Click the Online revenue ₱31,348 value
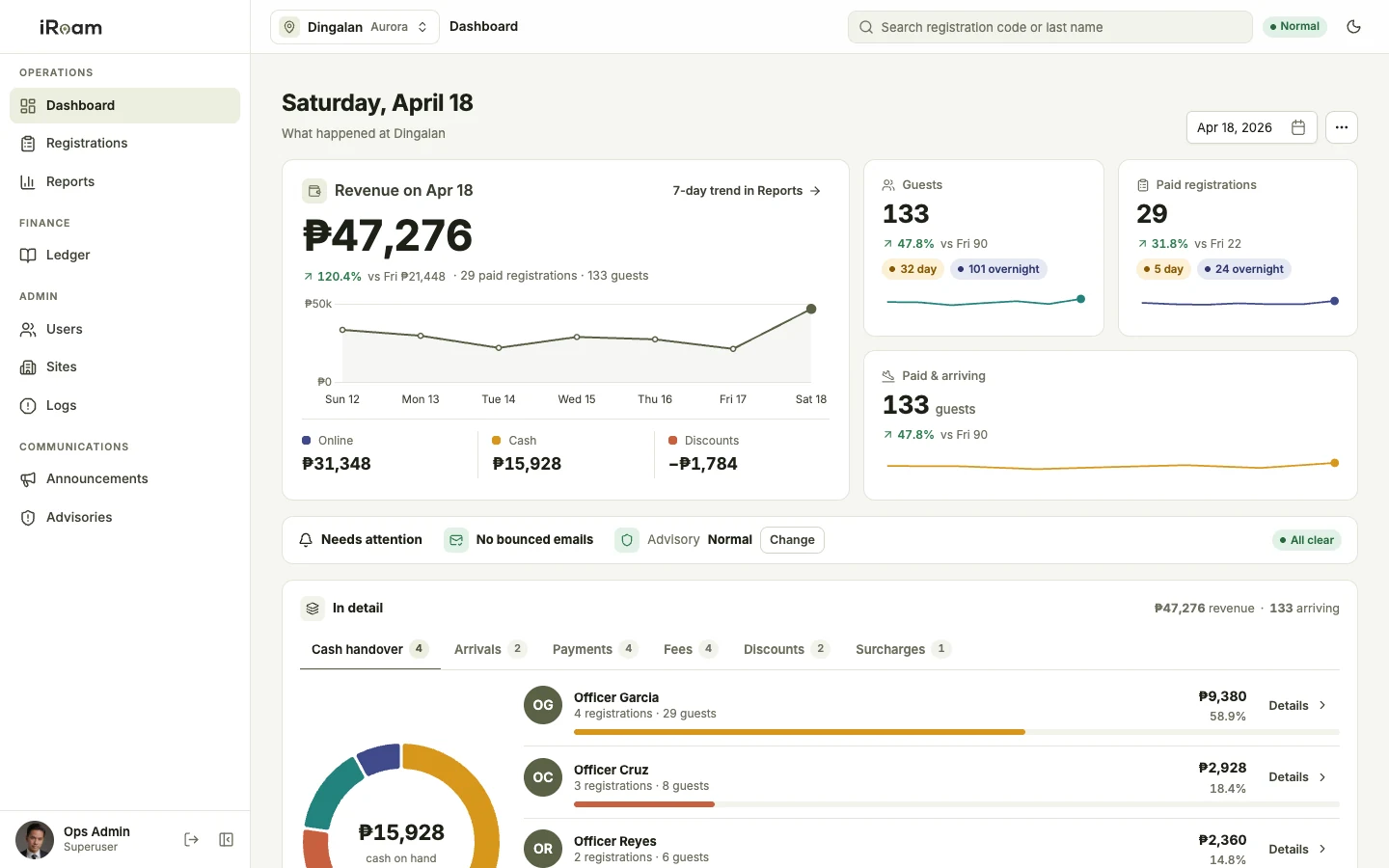1389x868 pixels. (x=337, y=464)
